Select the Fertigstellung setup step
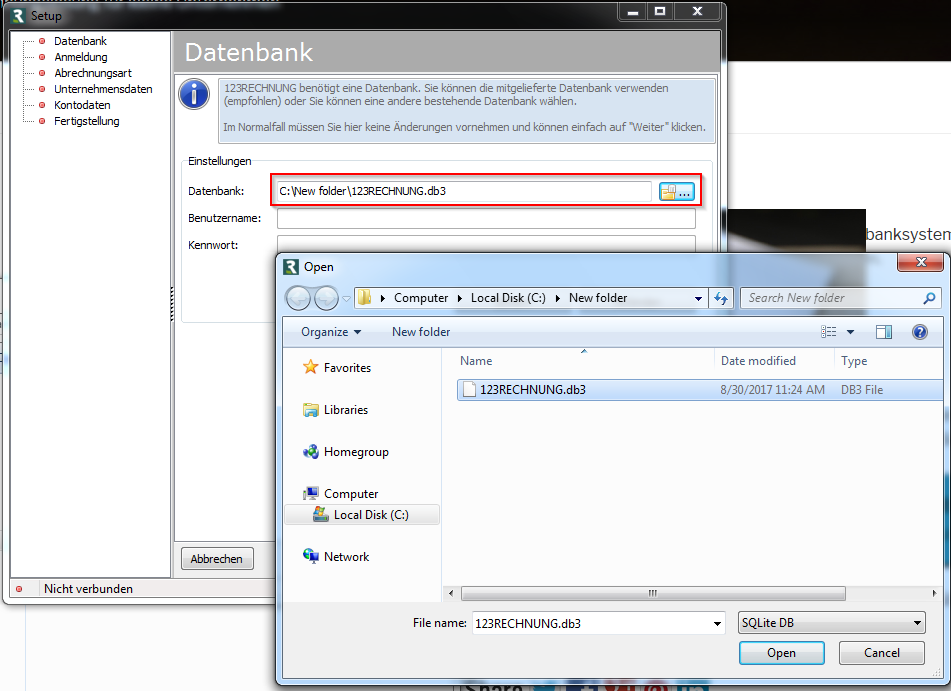The height and width of the screenshot is (691, 951). (x=87, y=121)
